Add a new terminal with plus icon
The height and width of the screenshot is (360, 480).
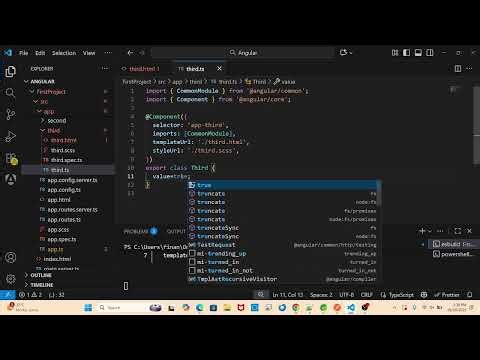point(422,231)
